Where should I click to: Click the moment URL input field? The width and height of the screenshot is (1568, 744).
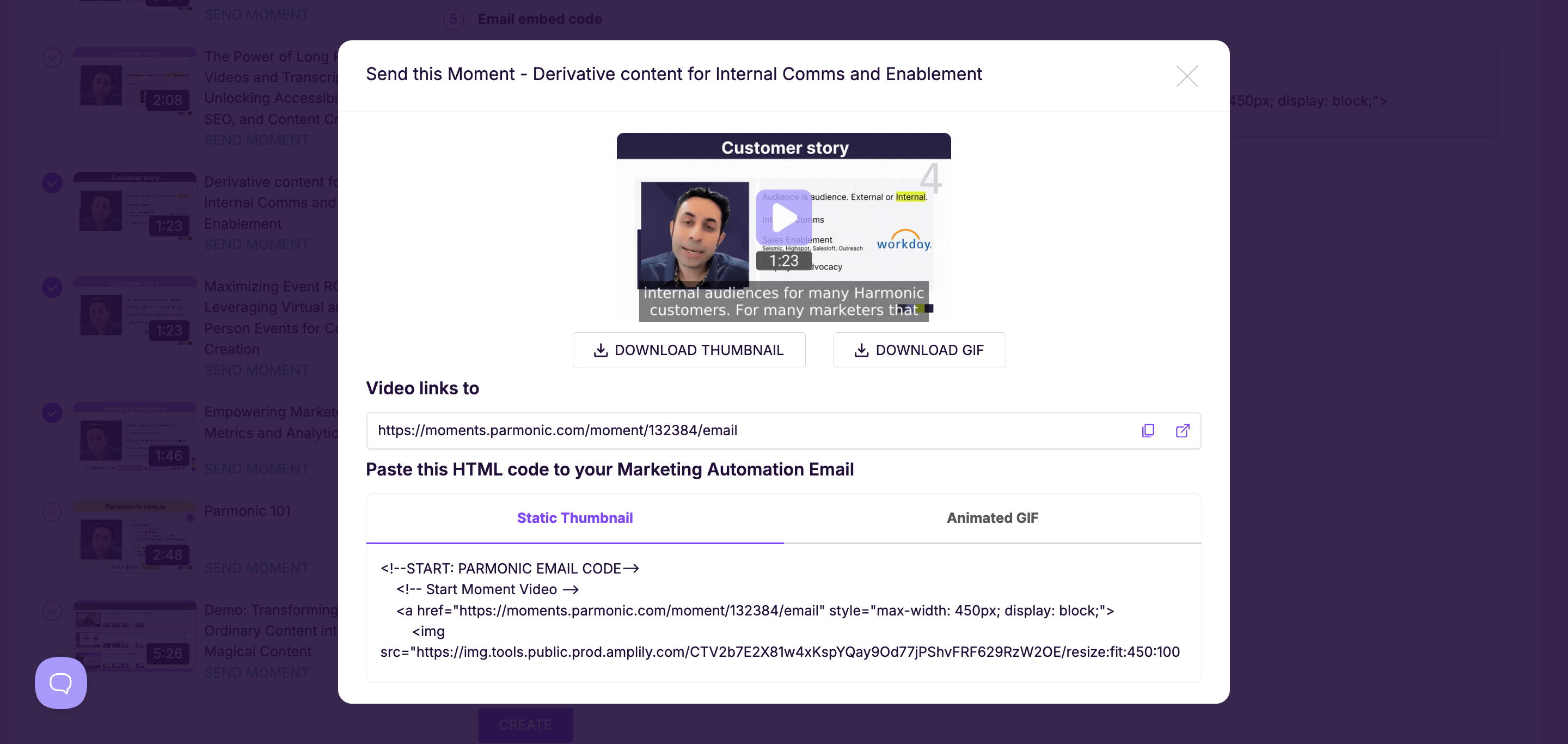pos(783,430)
